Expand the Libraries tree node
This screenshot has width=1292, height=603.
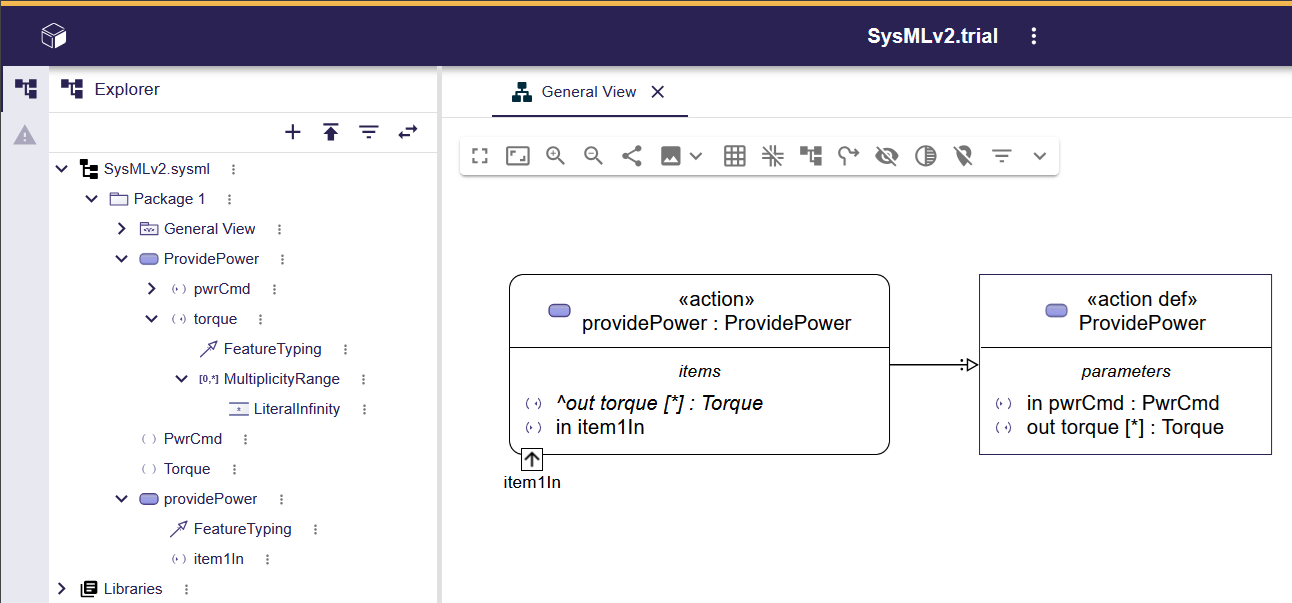(62, 589)
